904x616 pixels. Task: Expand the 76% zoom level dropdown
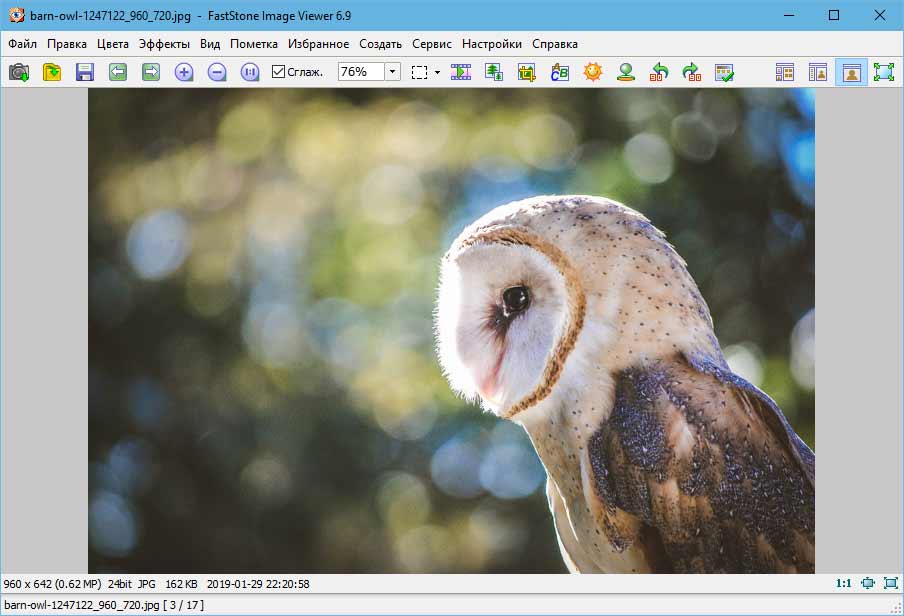(x=392, y=72)
